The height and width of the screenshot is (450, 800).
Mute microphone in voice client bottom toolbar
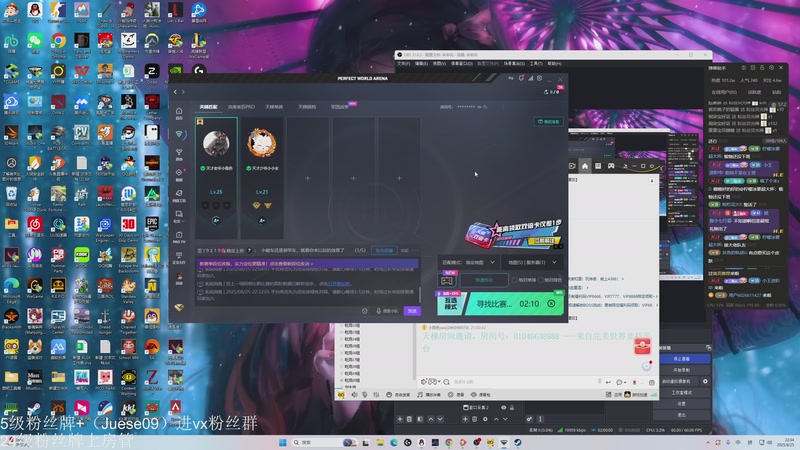[x=365, y=394]
